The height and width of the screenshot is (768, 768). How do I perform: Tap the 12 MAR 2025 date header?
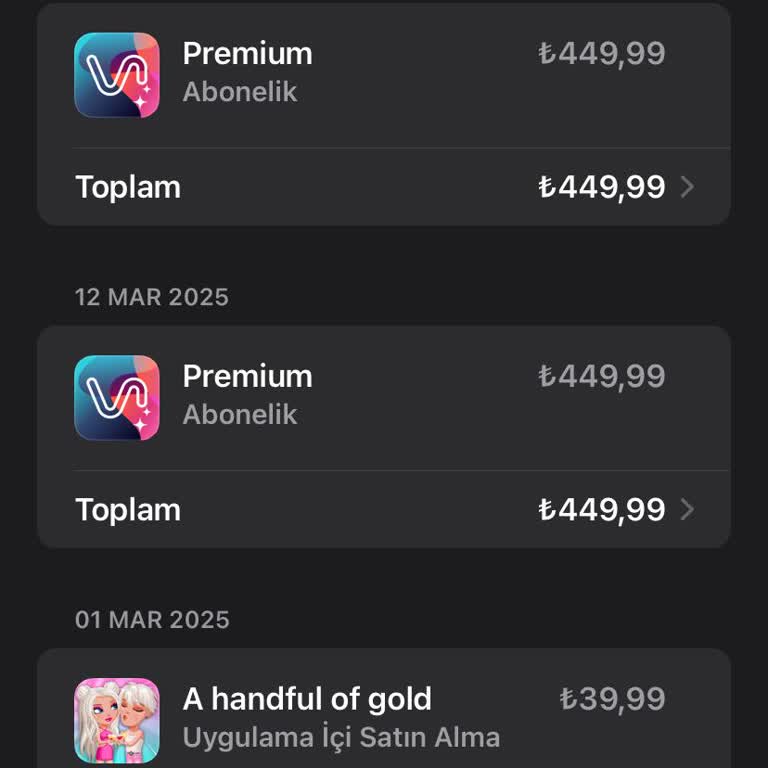point(152,297)
